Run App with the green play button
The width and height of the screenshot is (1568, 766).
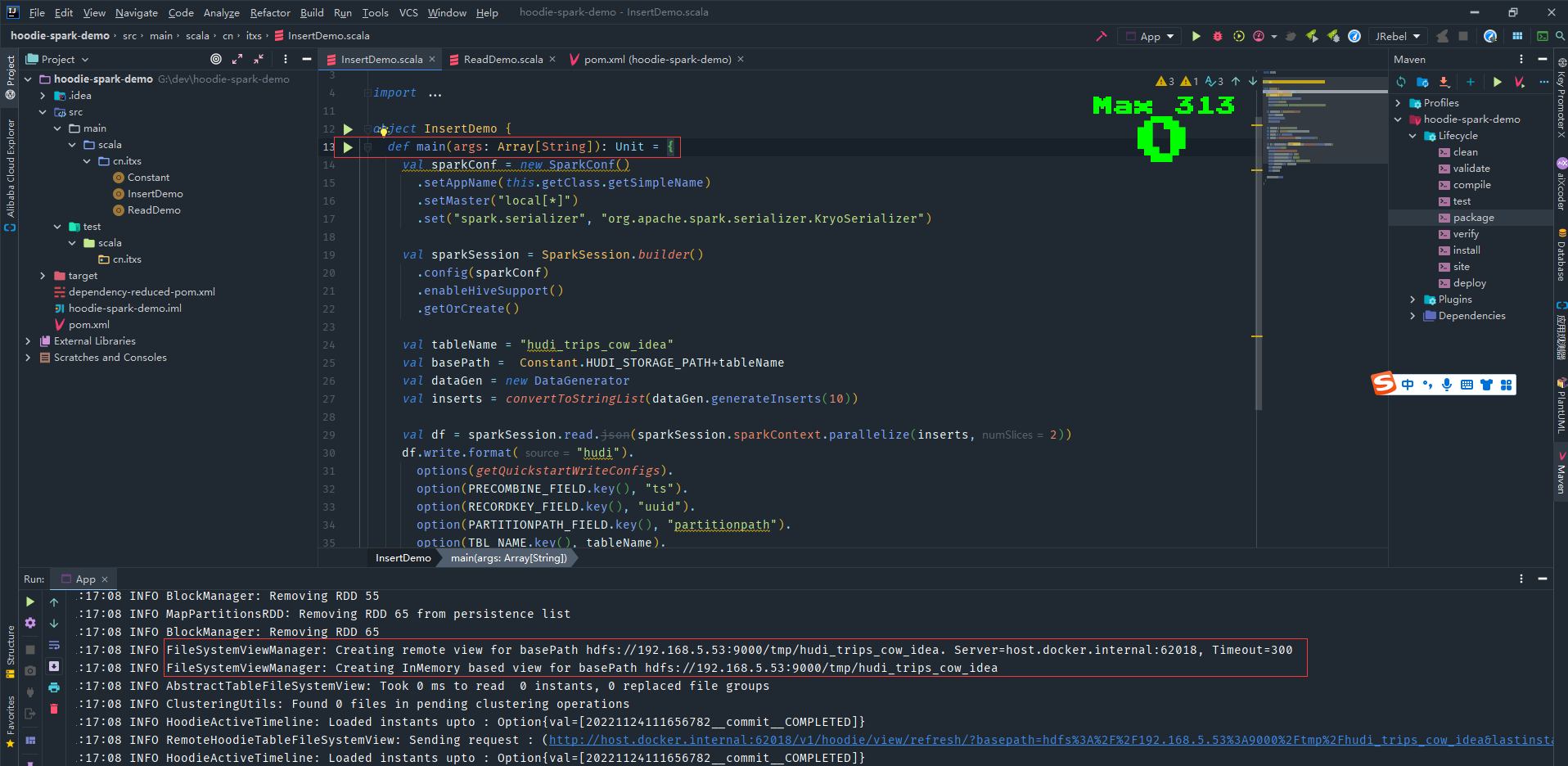pyautogui.click(x=1196, y=36)
